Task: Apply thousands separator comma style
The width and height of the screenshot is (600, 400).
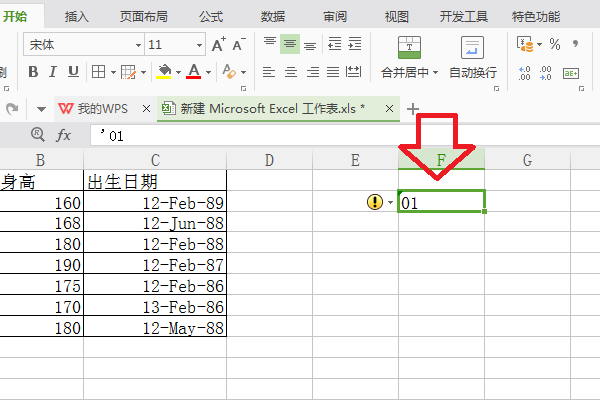Action: (575, 44)
